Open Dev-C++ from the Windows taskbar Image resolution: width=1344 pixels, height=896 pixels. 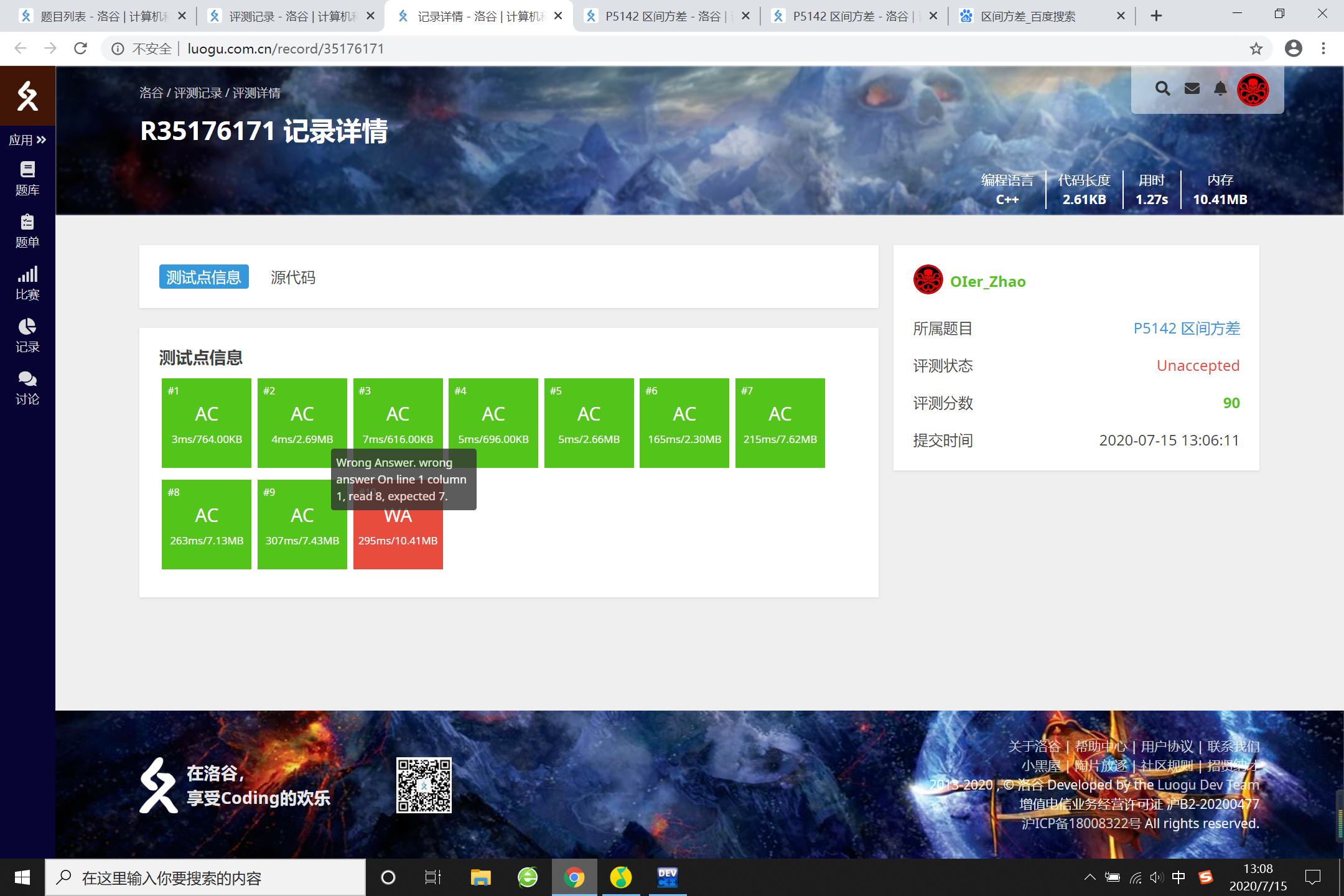tap(667, 877)
